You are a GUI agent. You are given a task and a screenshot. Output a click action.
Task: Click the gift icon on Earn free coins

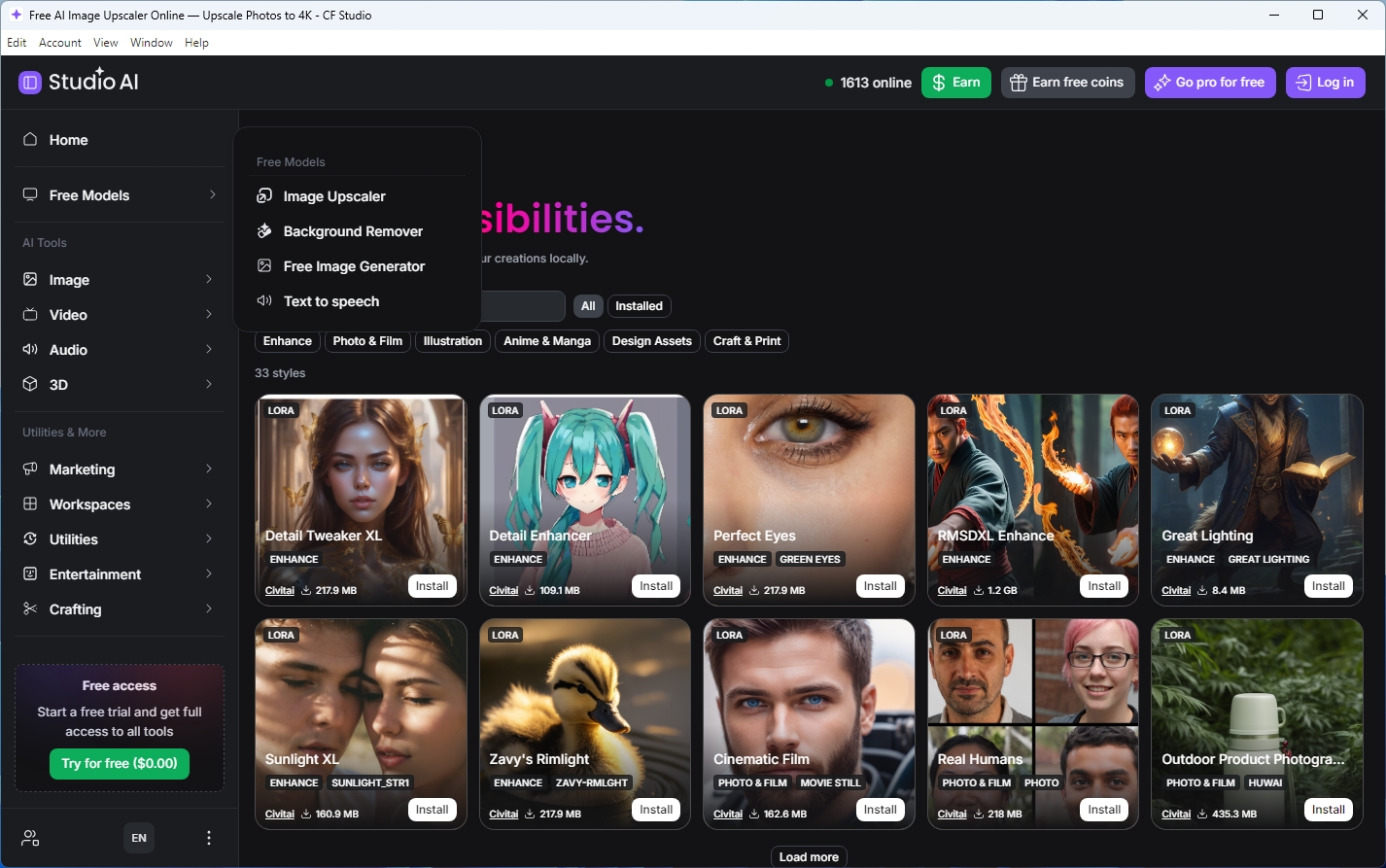coord(1019,83)
